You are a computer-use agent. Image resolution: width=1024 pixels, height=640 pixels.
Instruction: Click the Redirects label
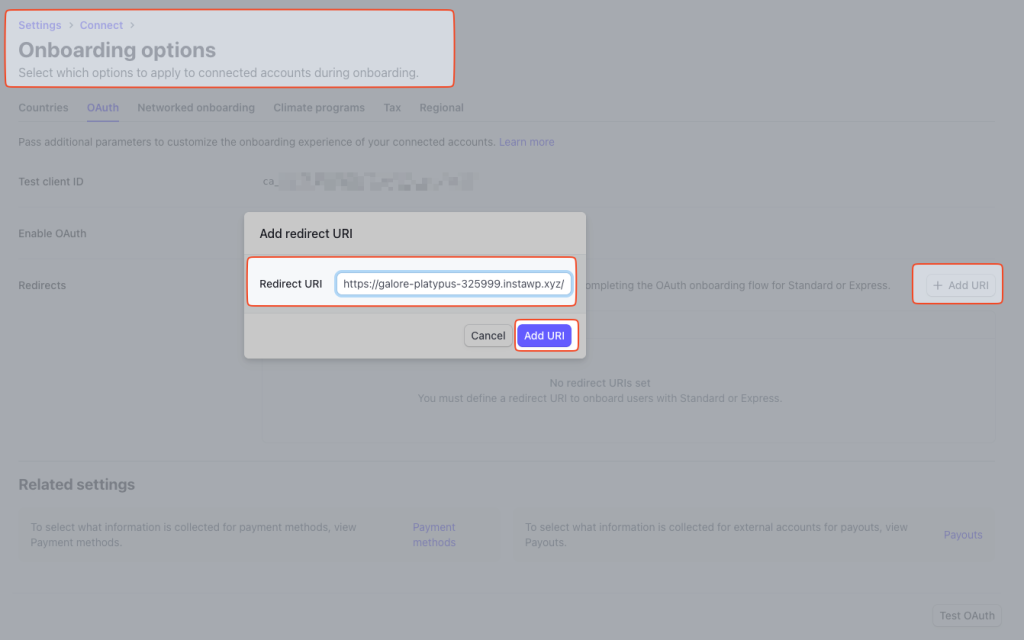42,285
